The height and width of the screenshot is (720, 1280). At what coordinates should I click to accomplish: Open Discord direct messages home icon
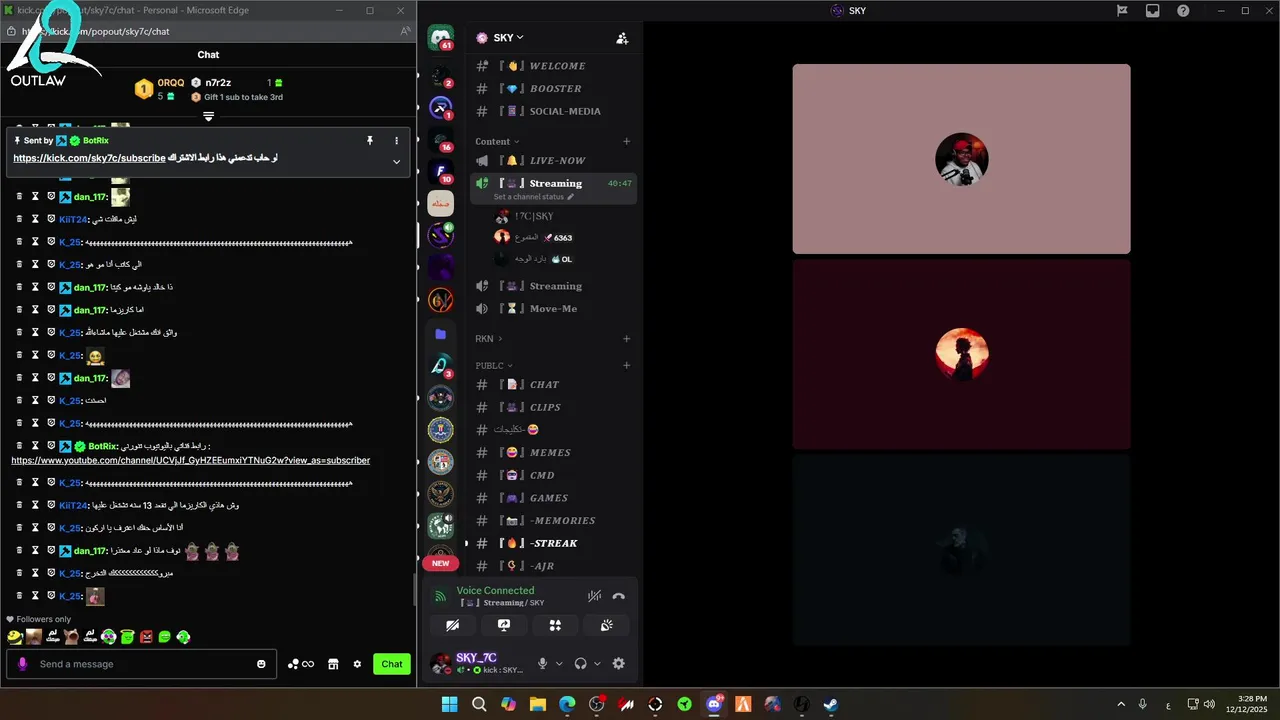tap(441, 38)
